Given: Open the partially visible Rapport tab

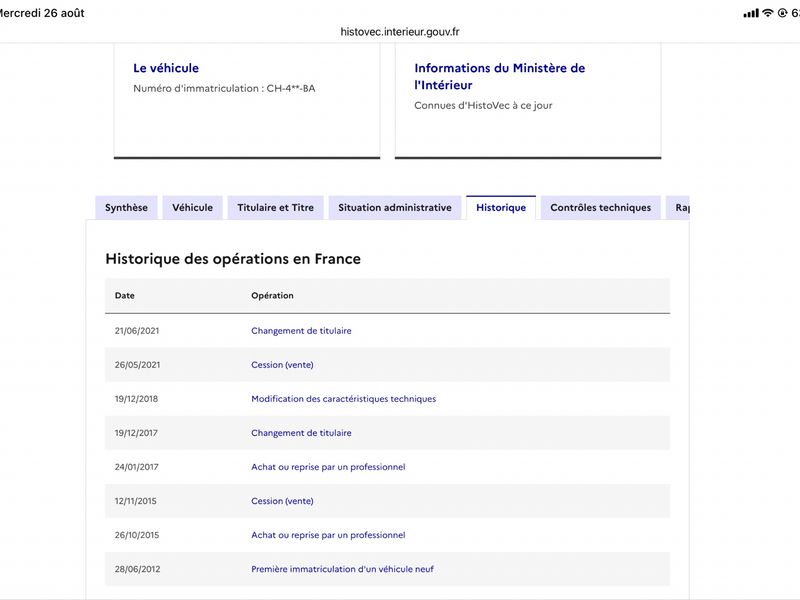Looking at the screenshot, I should point(678,208).
